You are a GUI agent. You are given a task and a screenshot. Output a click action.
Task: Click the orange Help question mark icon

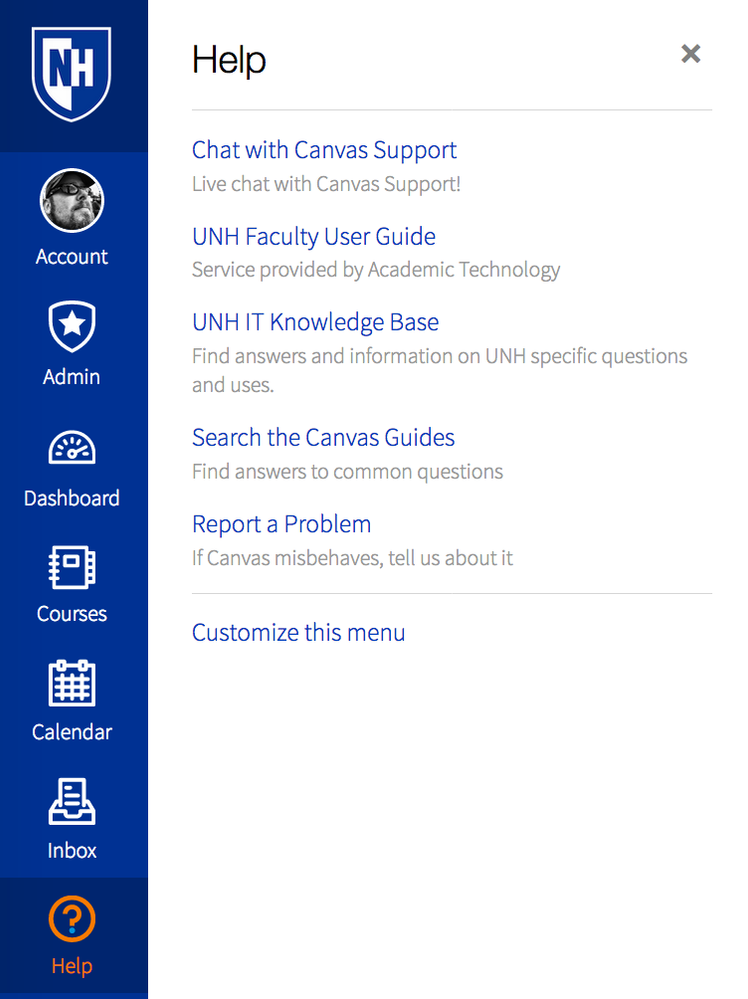tap(72, 920)
